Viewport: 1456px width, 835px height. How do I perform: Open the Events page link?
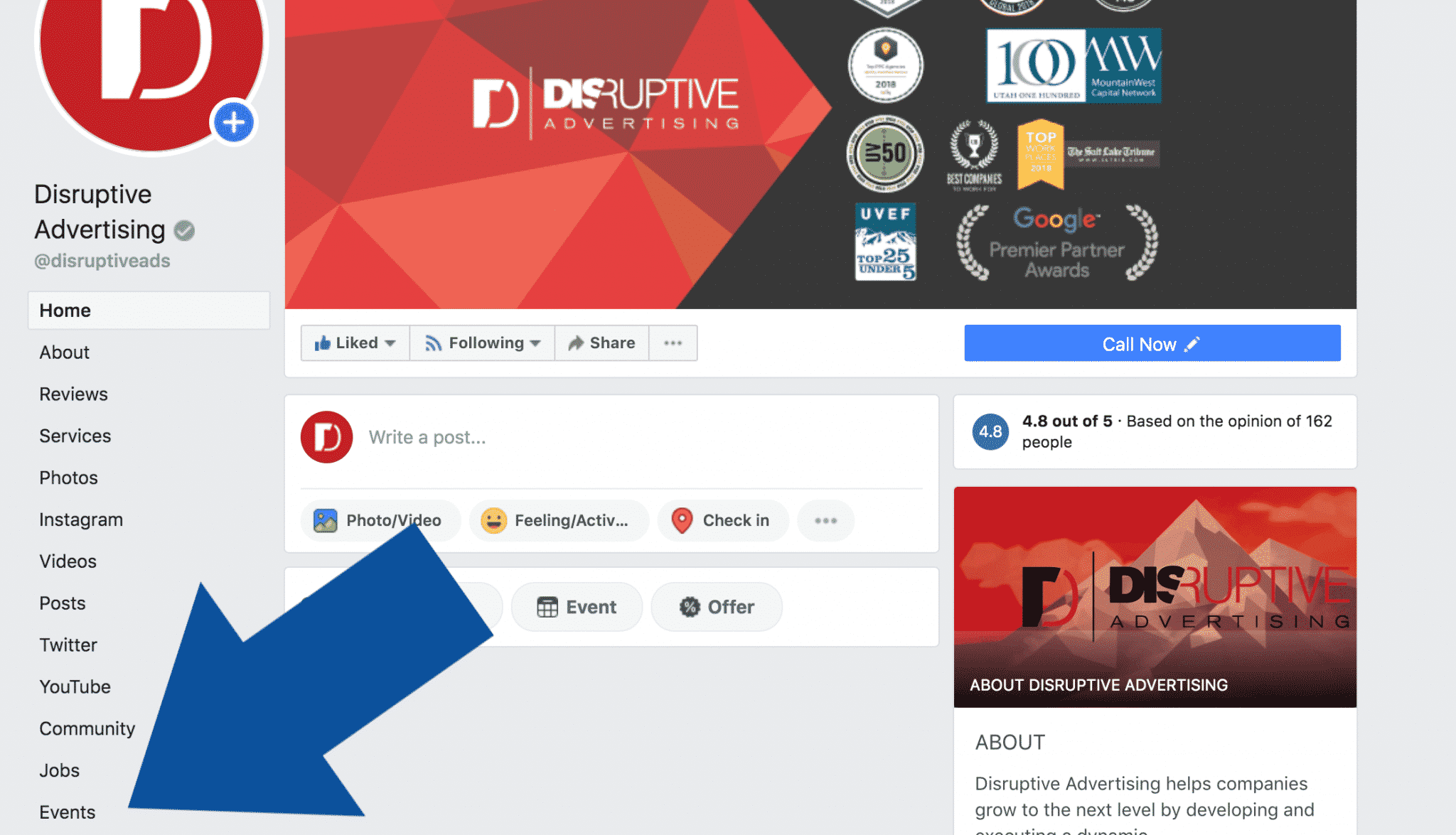(x=67, y=812)
